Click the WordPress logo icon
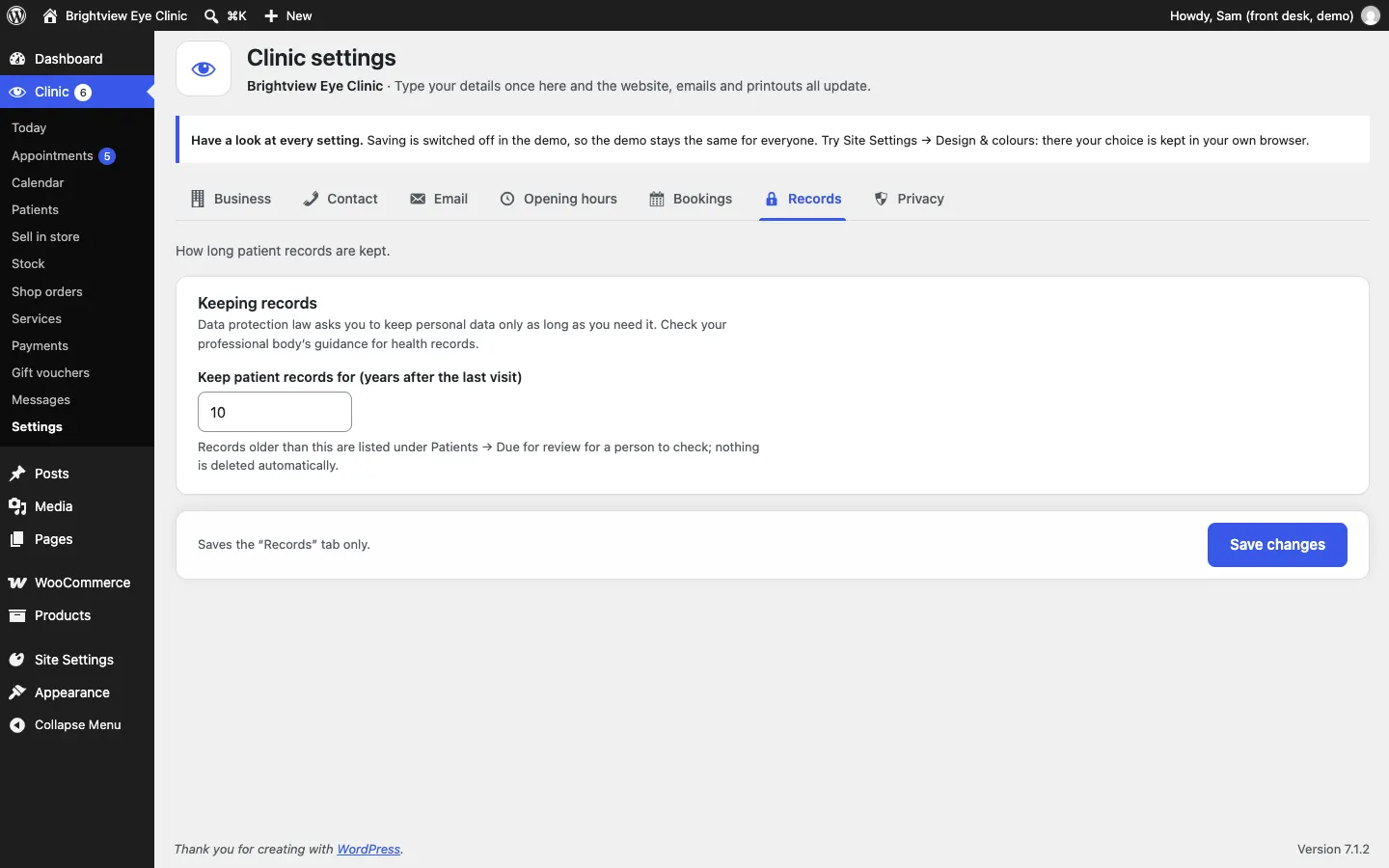 point(16,15)
